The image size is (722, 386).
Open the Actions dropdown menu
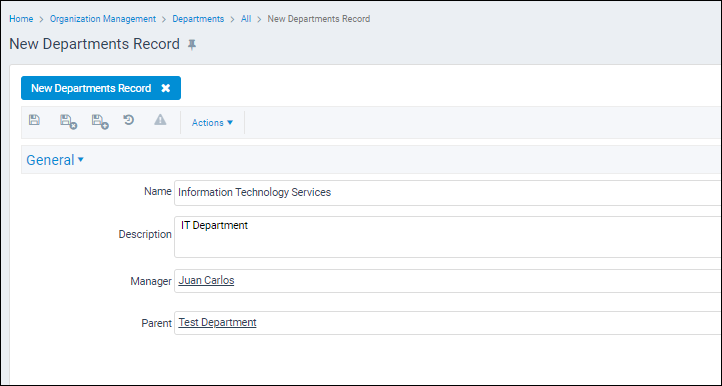point(212,123)
